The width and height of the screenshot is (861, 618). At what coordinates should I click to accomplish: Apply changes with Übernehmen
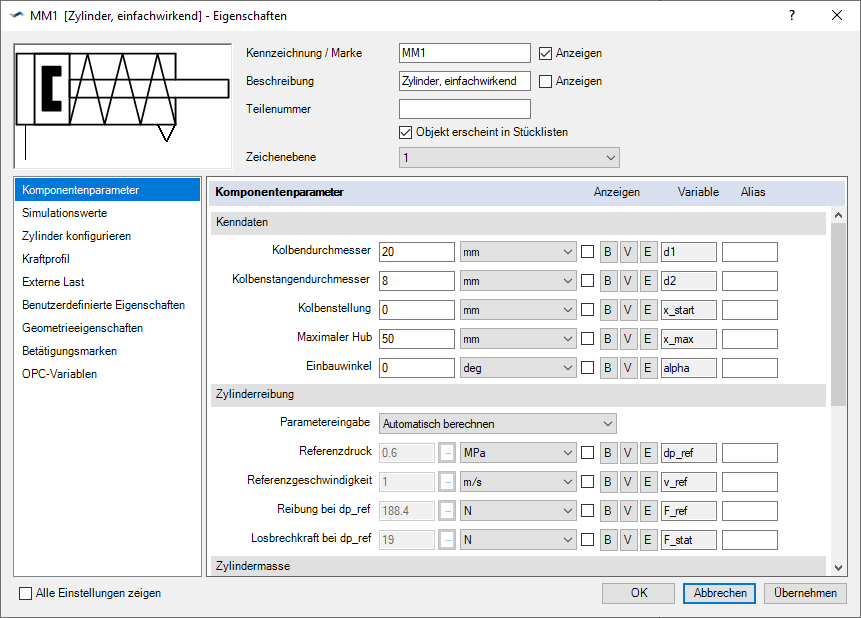click(x=805, y=592)
